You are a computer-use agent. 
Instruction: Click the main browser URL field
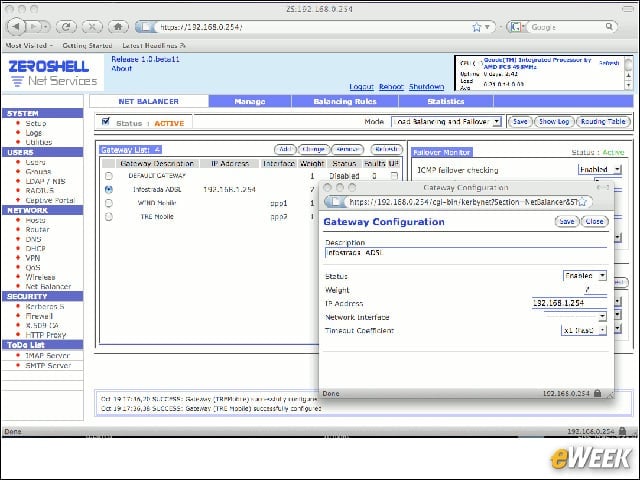pos(313,27)
